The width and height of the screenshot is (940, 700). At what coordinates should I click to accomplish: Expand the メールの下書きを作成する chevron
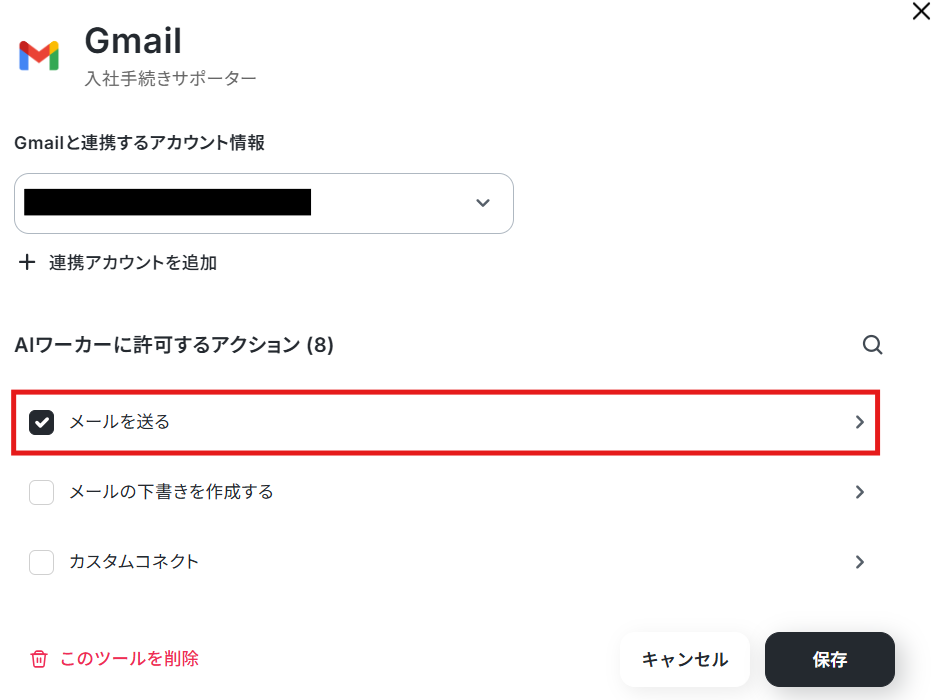(x=860, y=493)
